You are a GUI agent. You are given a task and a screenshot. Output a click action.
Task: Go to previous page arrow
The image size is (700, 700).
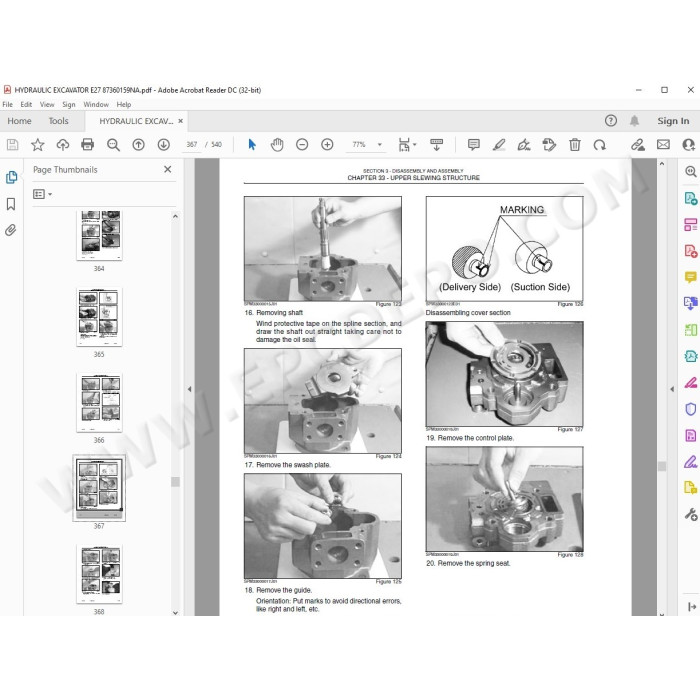pyautogui.click(x=138, y=144)
